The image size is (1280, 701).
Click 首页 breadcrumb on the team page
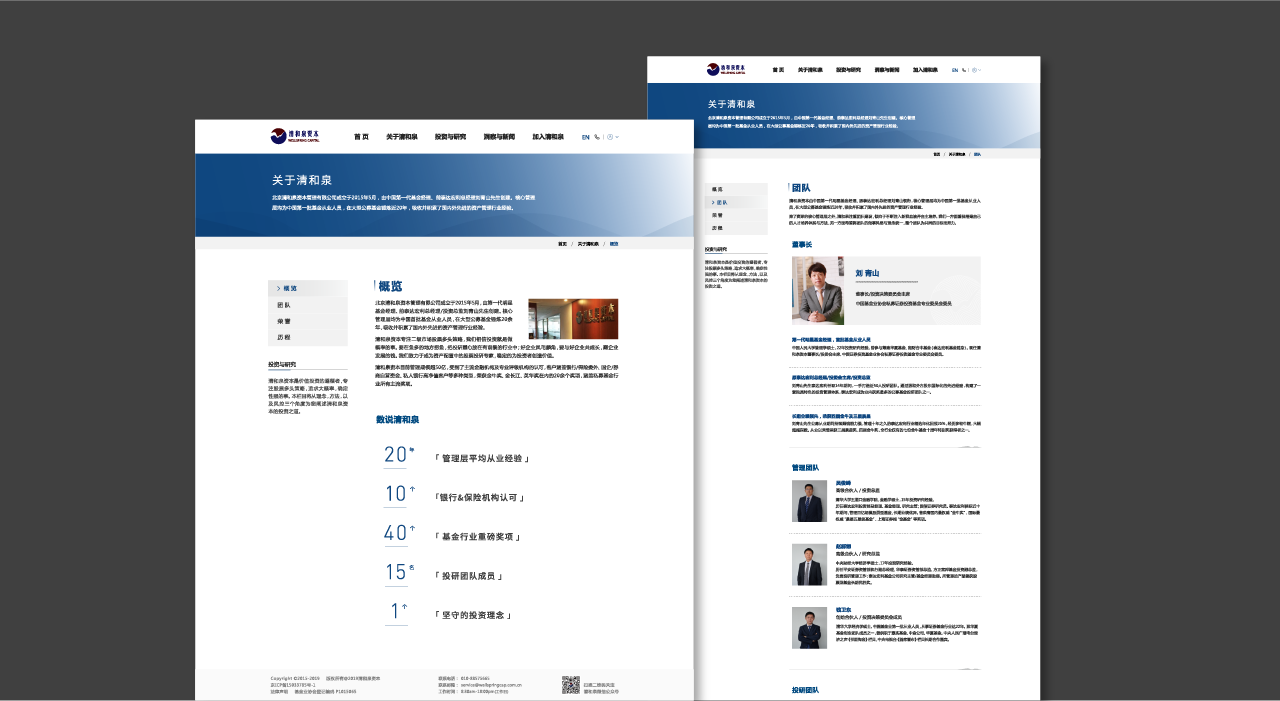(x=937, y=154)
